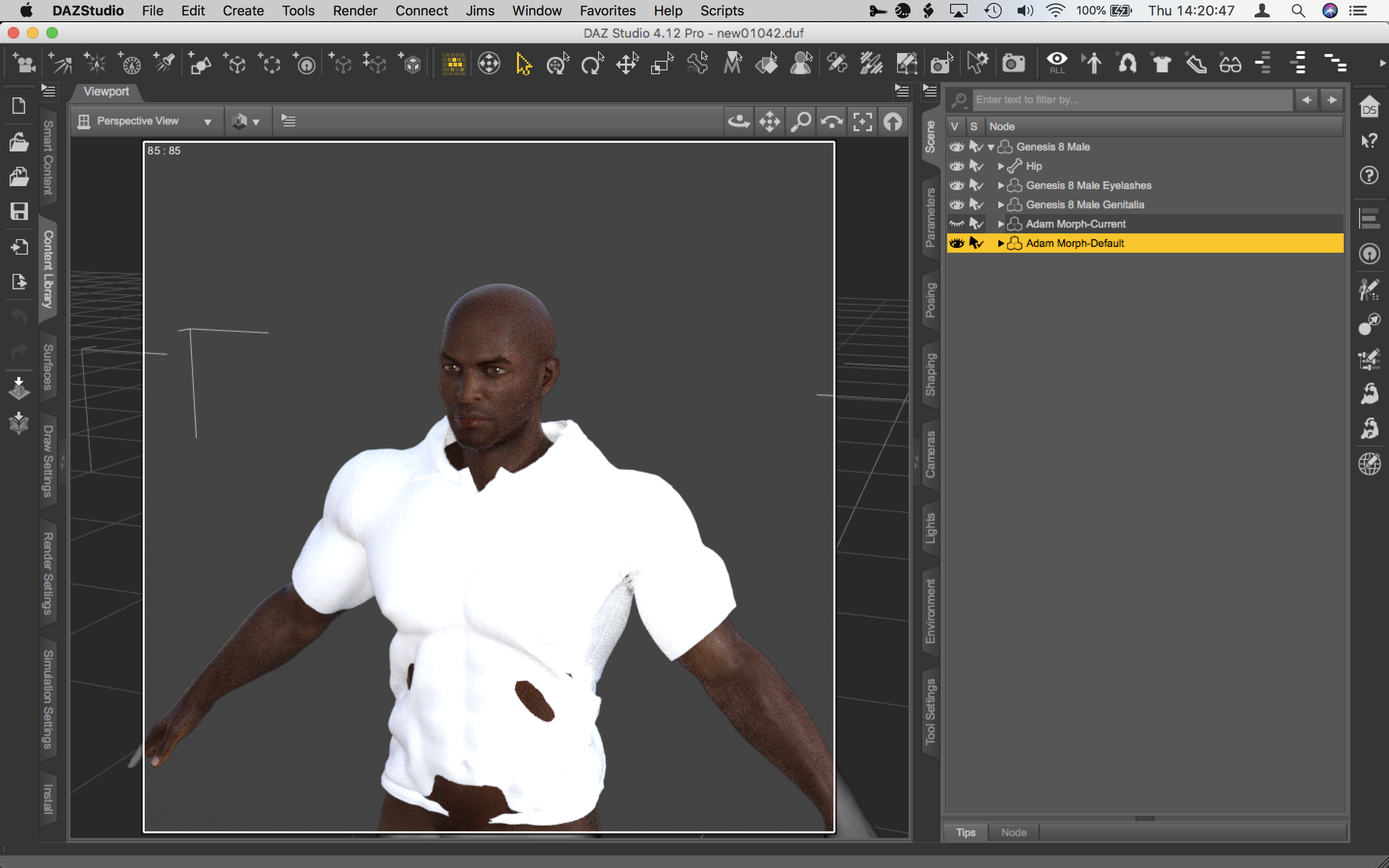Click the scene filter text field
The image size is (1389, 868).
[1130, 99]
